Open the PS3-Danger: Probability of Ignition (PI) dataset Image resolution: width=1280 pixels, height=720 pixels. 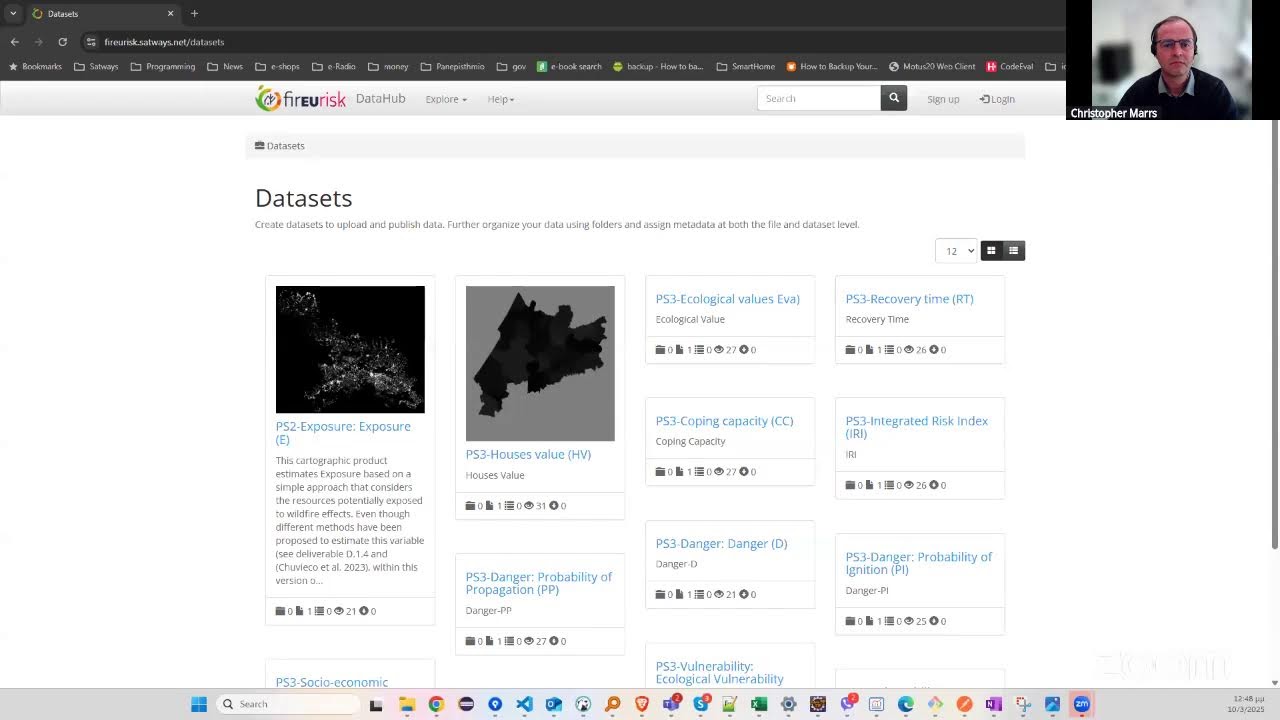pyautogui.click(x=919, y=563)
